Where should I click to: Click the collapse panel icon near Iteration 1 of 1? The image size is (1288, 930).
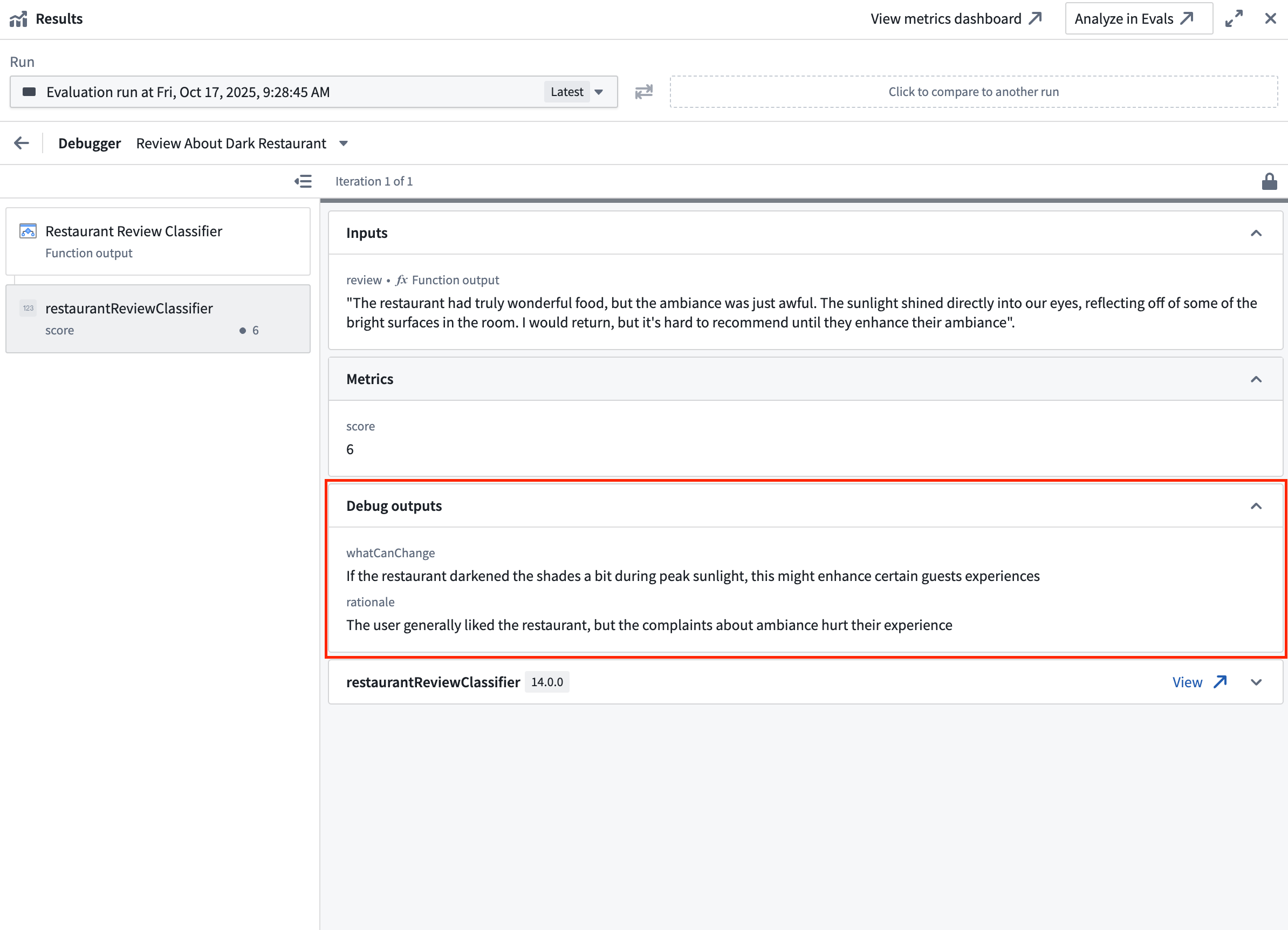click(x=304, y=181)
